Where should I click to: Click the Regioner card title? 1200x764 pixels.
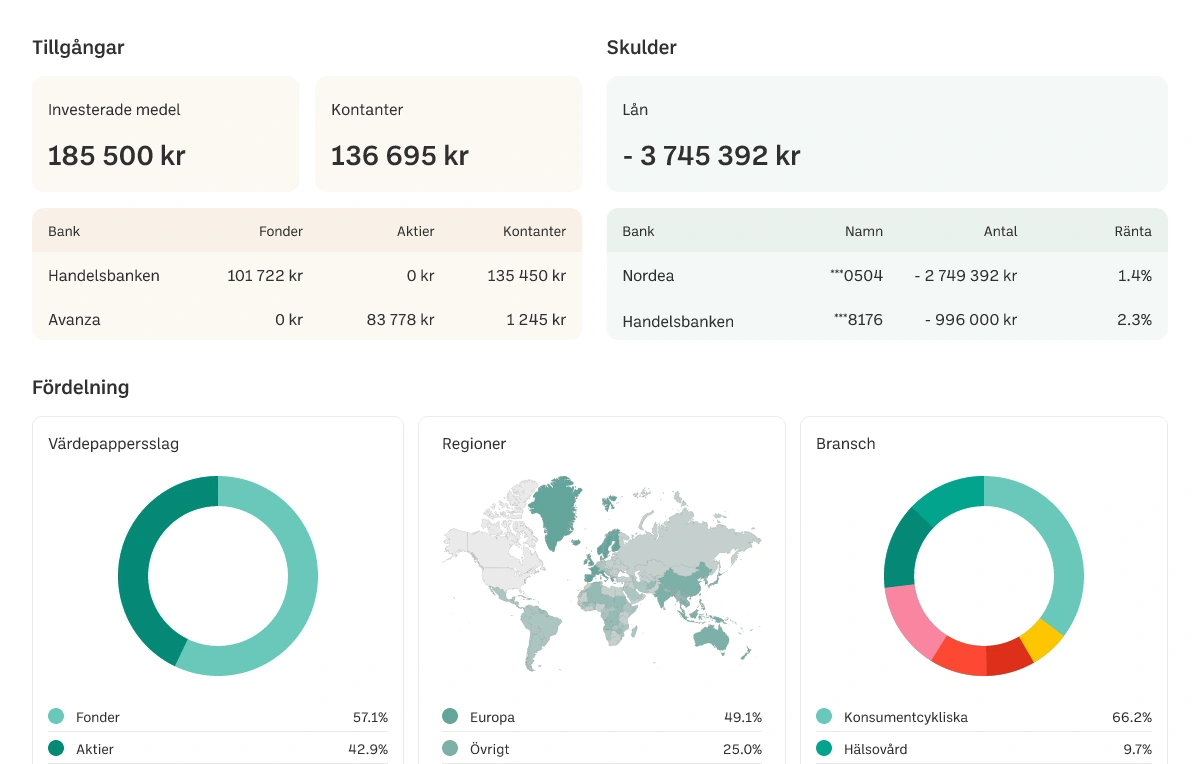point(474,444)
